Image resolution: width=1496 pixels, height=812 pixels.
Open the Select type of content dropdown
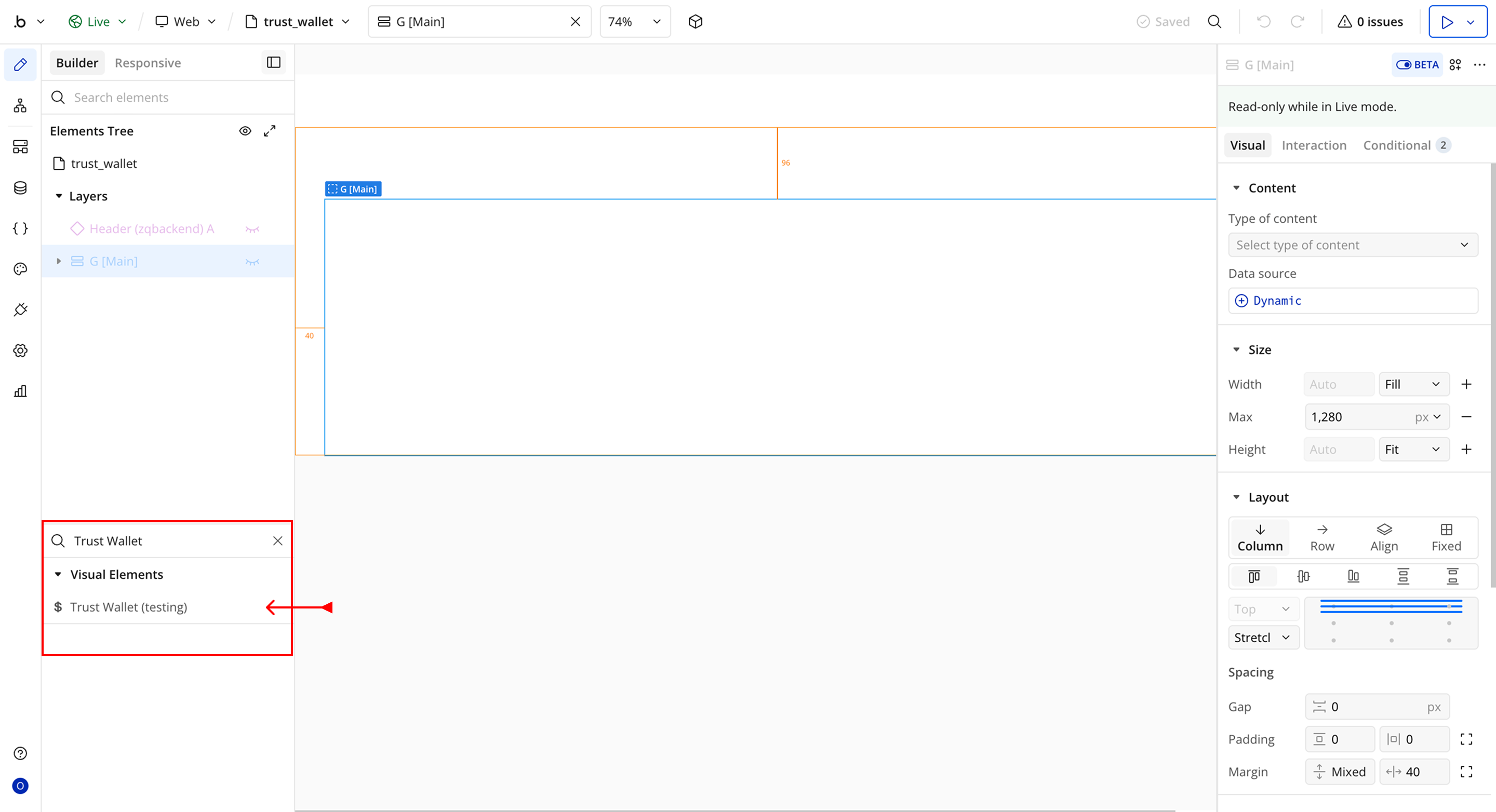pyautogui.click(x=1353, y=245)
